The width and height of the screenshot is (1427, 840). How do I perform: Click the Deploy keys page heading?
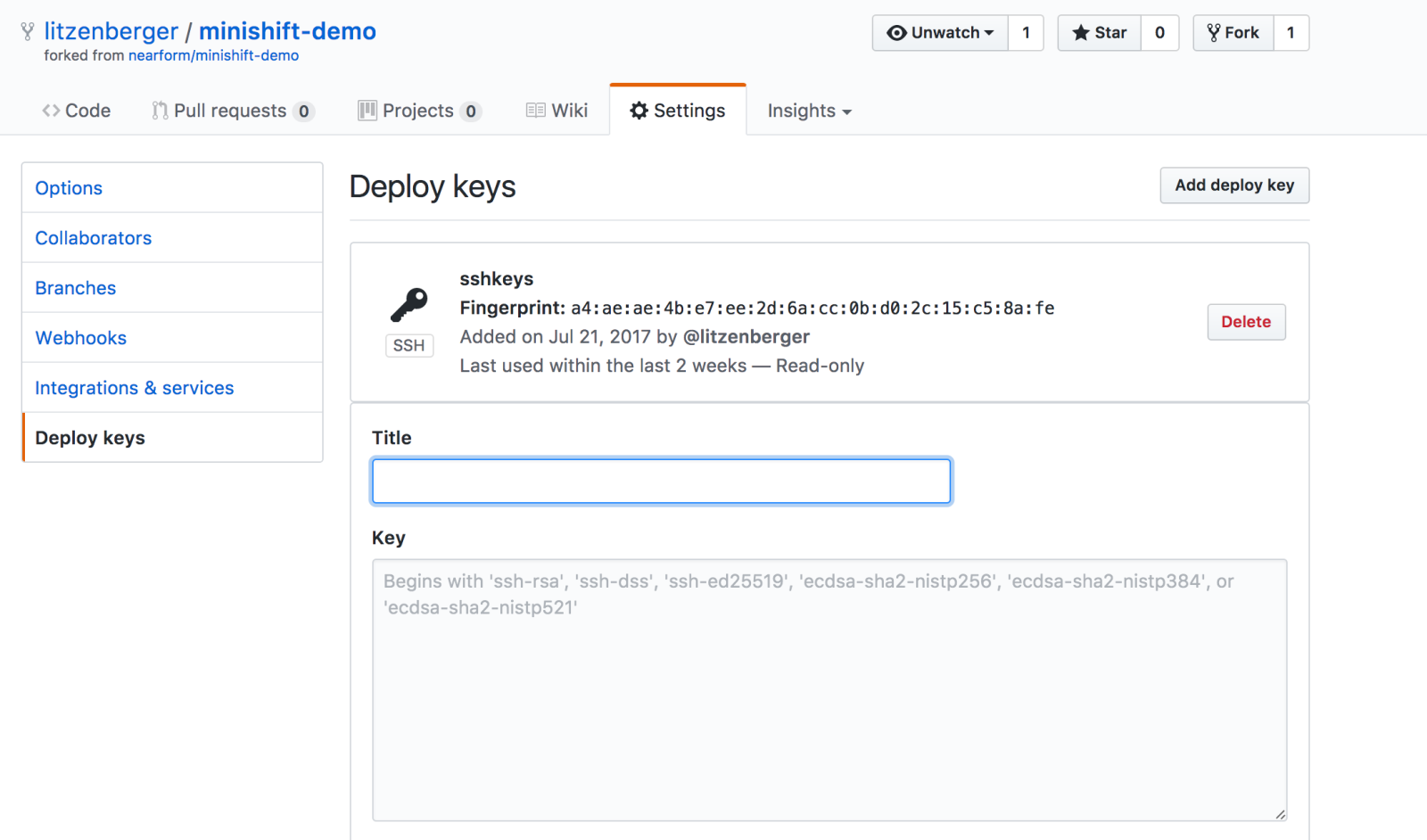click(x=433, y=186)
